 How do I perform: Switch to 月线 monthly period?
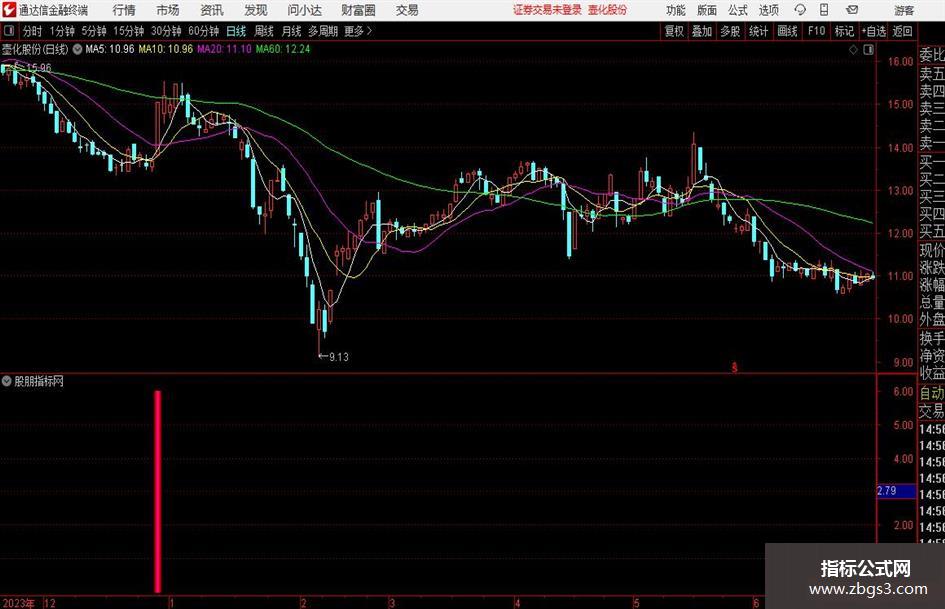pyautogui.click(x=291, y=31)
